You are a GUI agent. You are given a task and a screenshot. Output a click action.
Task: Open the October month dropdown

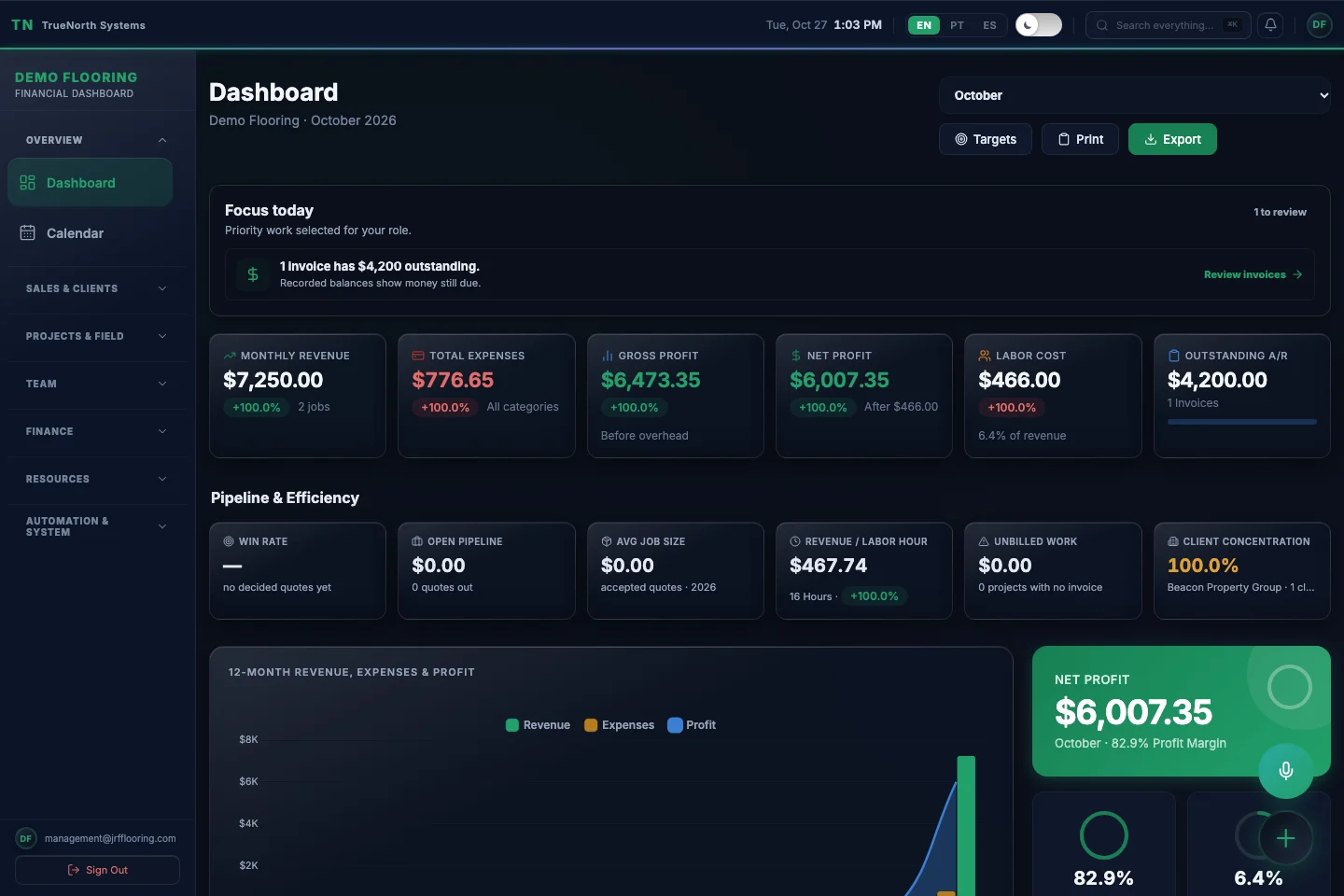pos(1135,95)
